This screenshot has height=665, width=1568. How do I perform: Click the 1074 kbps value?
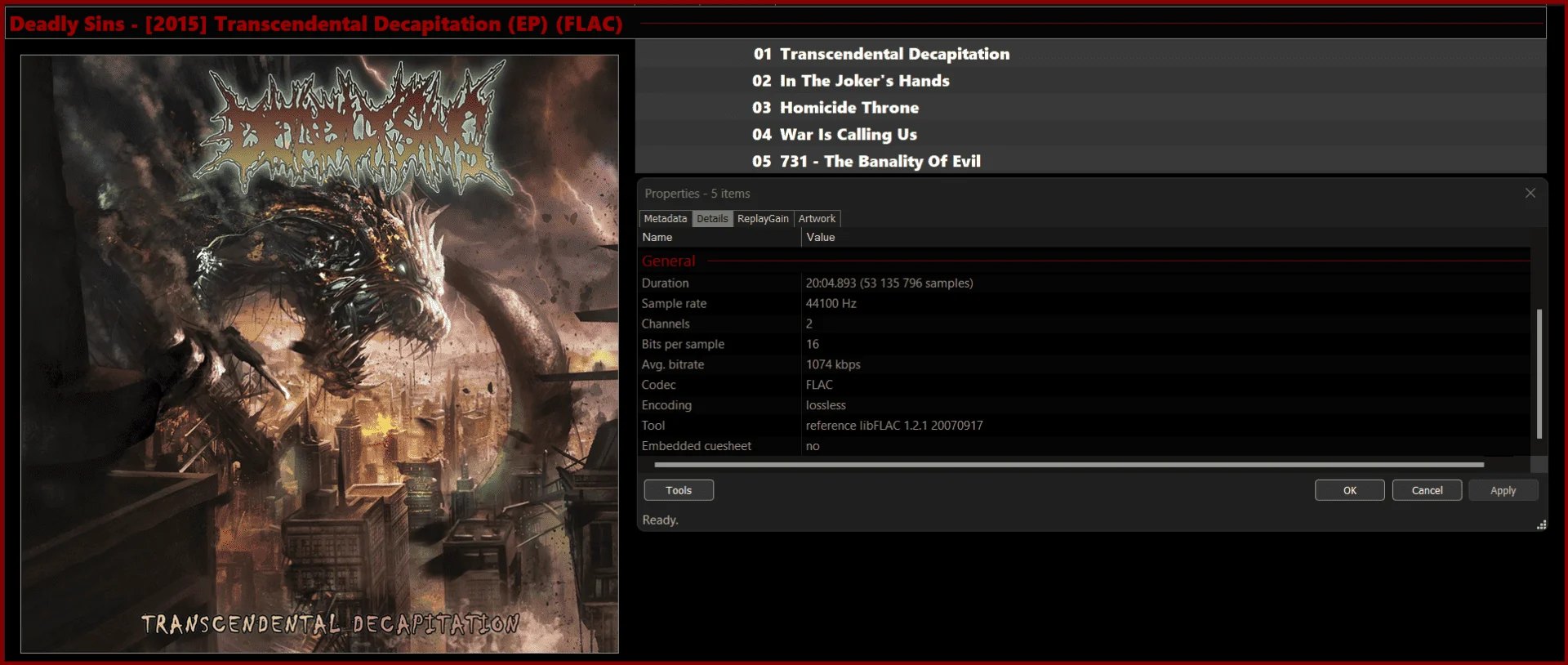pos(833,364)
